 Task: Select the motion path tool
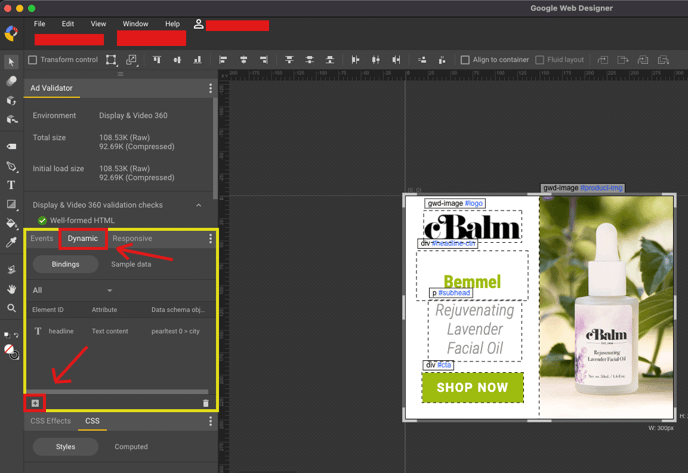pos(11,81)
